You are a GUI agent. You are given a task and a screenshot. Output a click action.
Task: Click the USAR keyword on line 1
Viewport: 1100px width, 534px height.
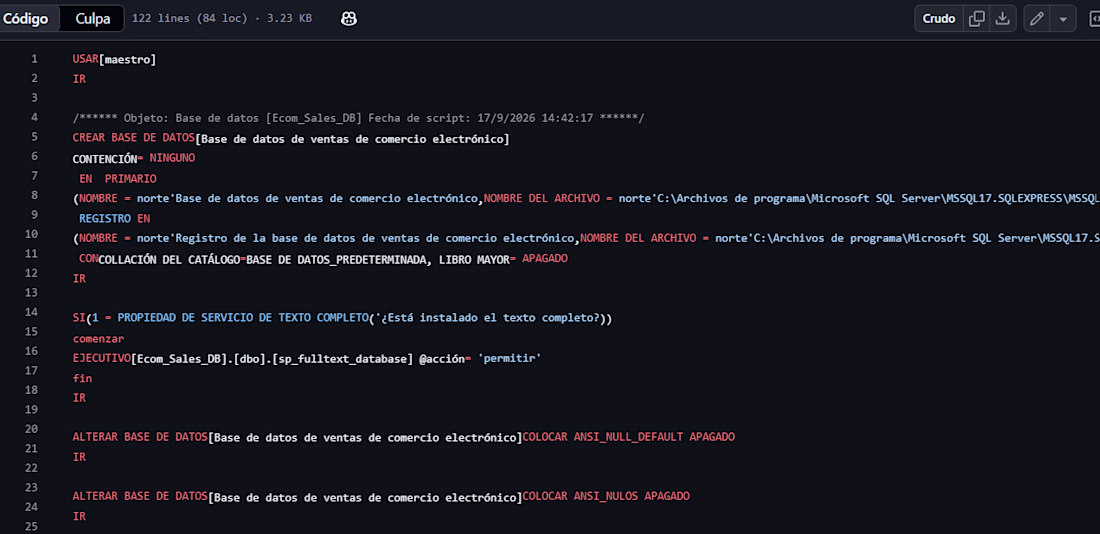[86, 60]
